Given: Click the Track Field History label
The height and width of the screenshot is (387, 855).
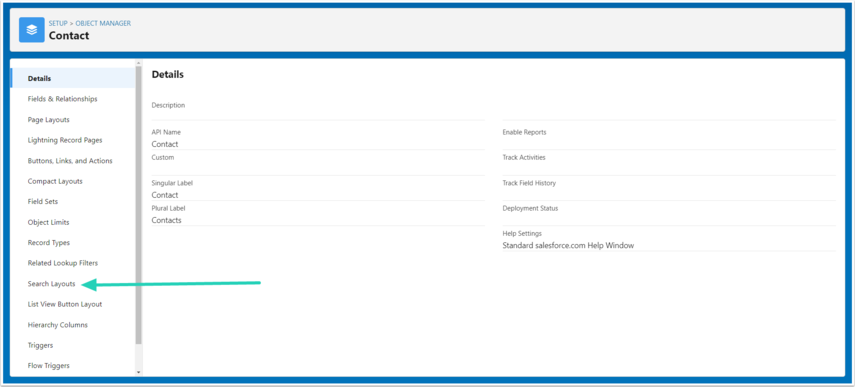Looking at the screenshot, I should [x=529, y=183].
